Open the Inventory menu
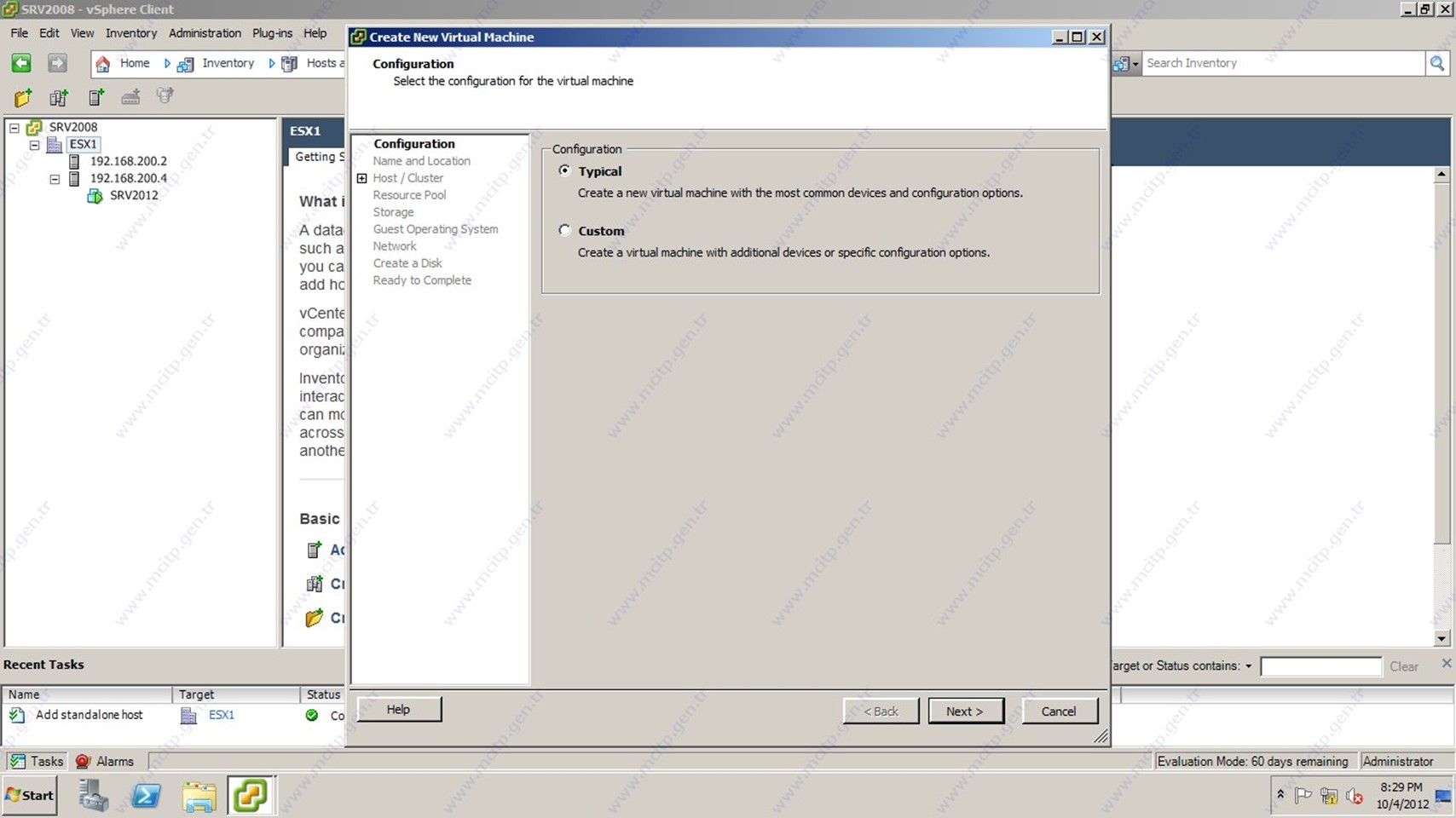 coord(130,33)
